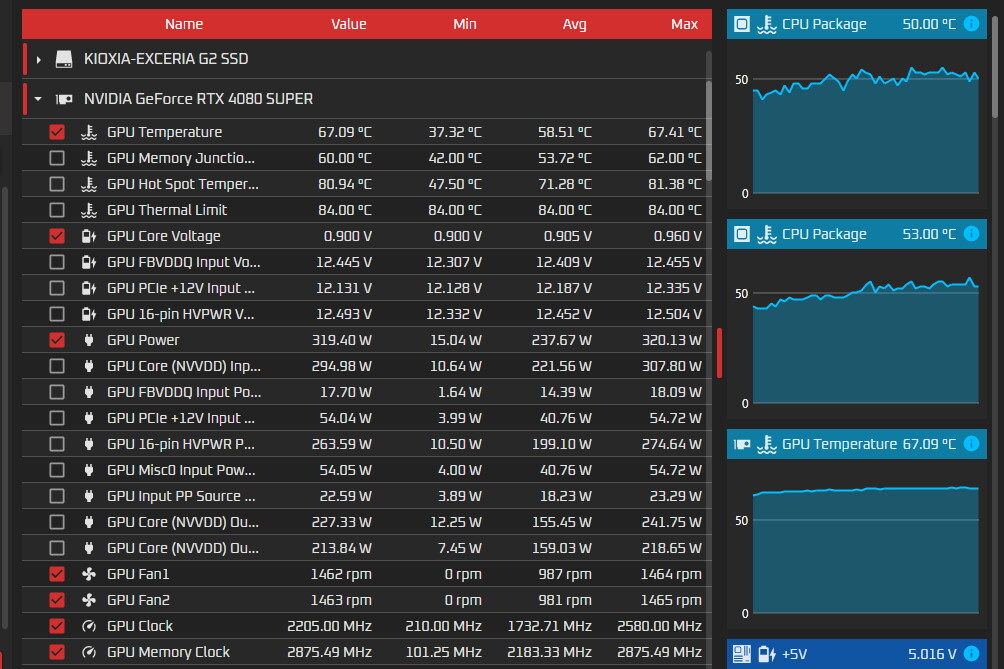The image size is (1004, 669).
Task: Sort by the Max column header
Action: point(684,24)
